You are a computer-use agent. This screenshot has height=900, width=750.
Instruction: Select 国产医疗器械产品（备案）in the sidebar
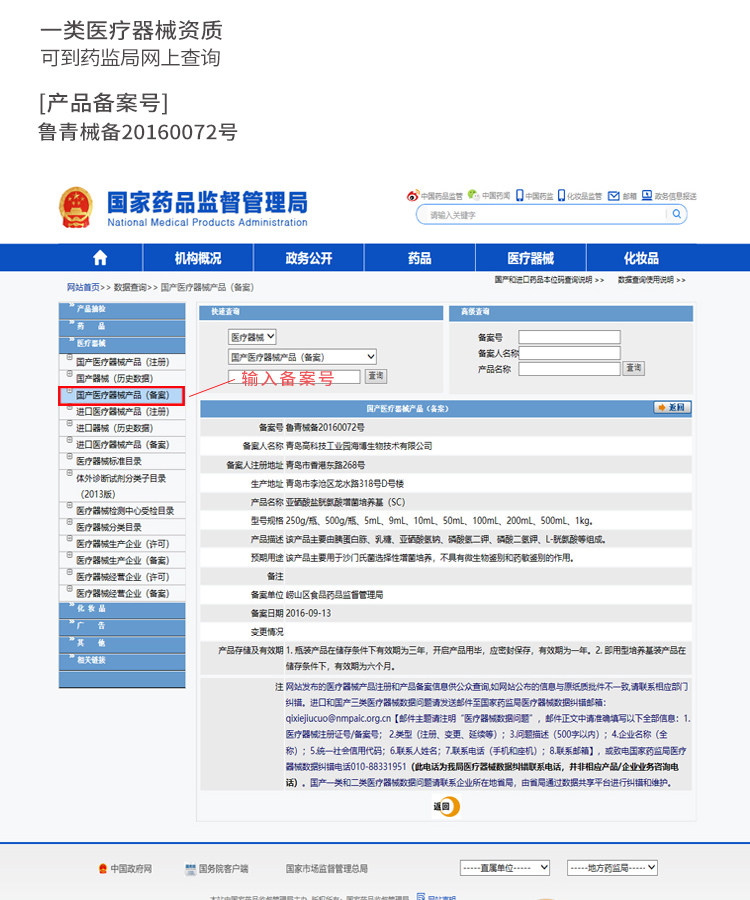tap(122, 395)
